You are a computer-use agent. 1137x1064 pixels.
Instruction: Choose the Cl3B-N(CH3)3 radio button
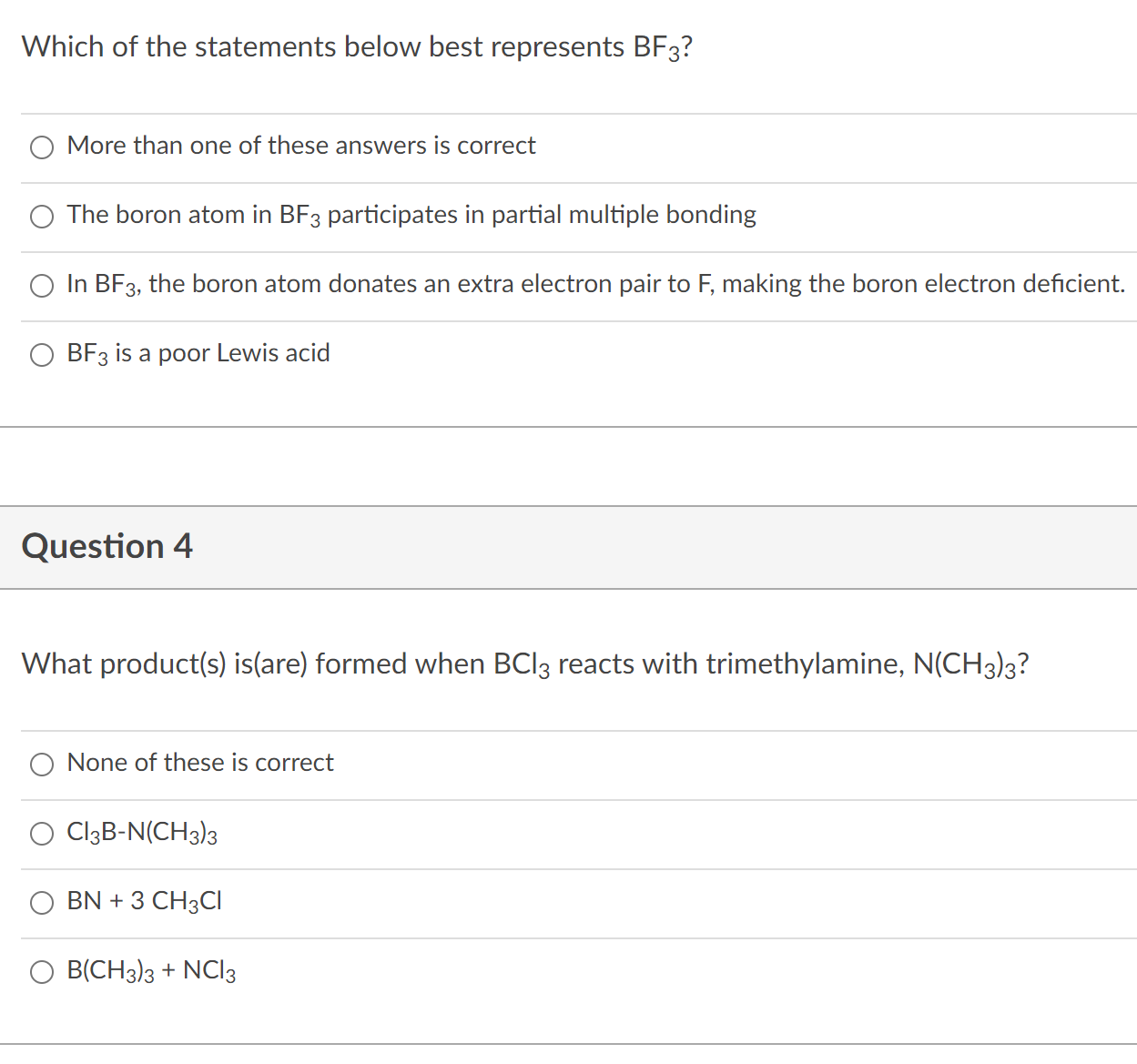pos(42,834)
